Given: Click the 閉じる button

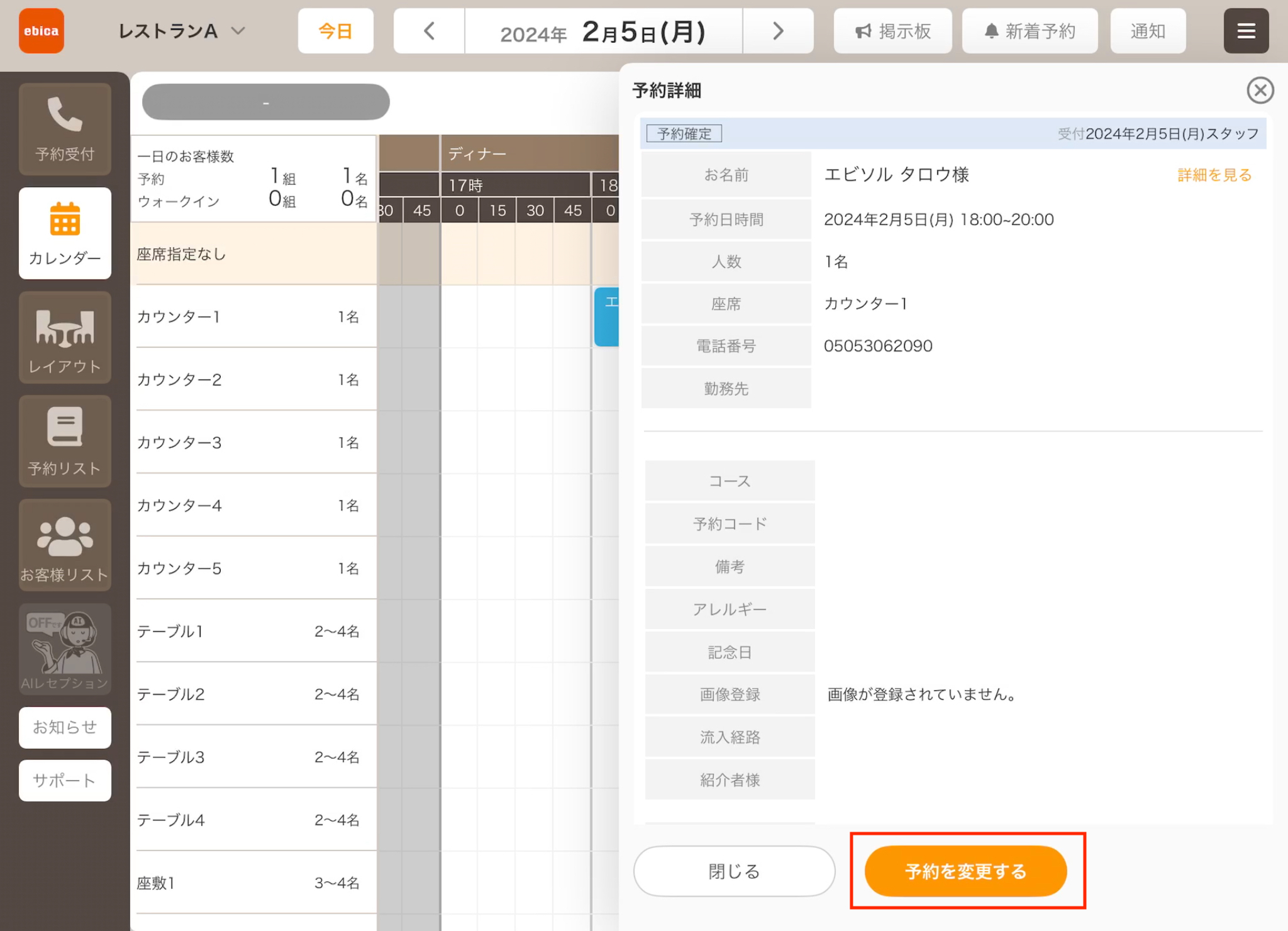Looking at the screenshot, I should [734, 871].
